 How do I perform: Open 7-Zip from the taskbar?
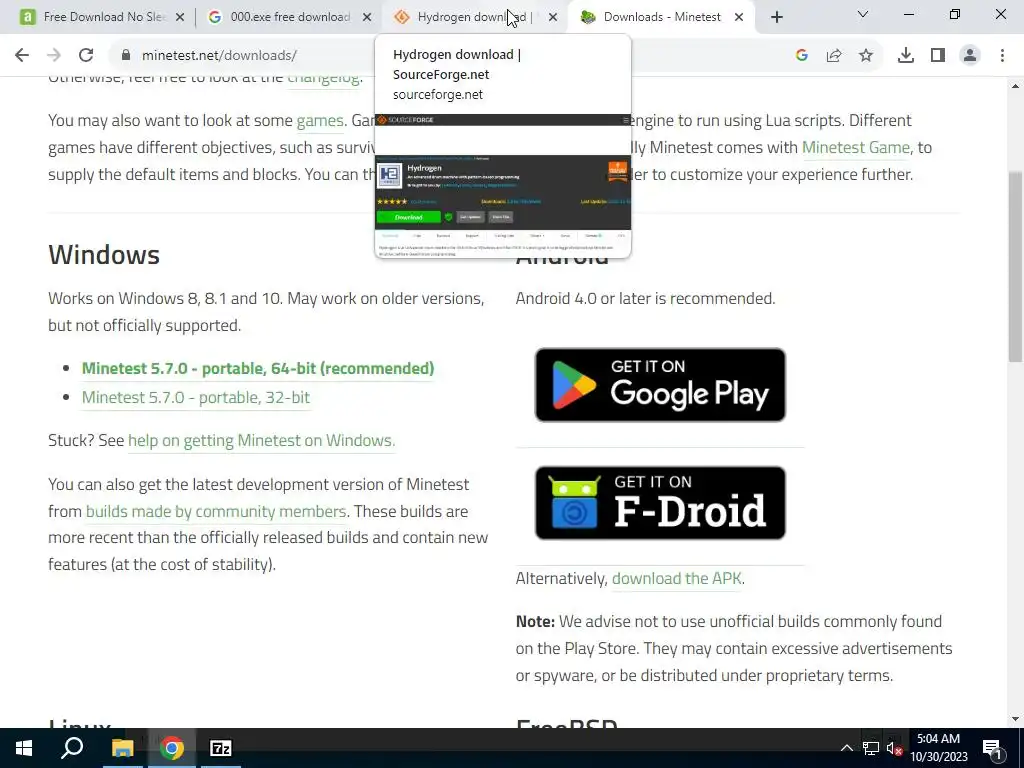point(221,748)
